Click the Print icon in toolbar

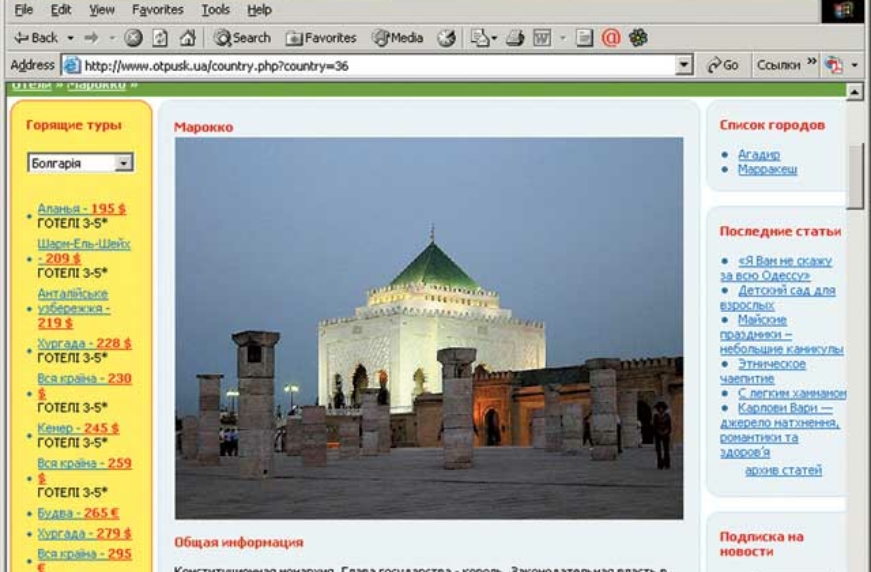[x=515, y=38]
